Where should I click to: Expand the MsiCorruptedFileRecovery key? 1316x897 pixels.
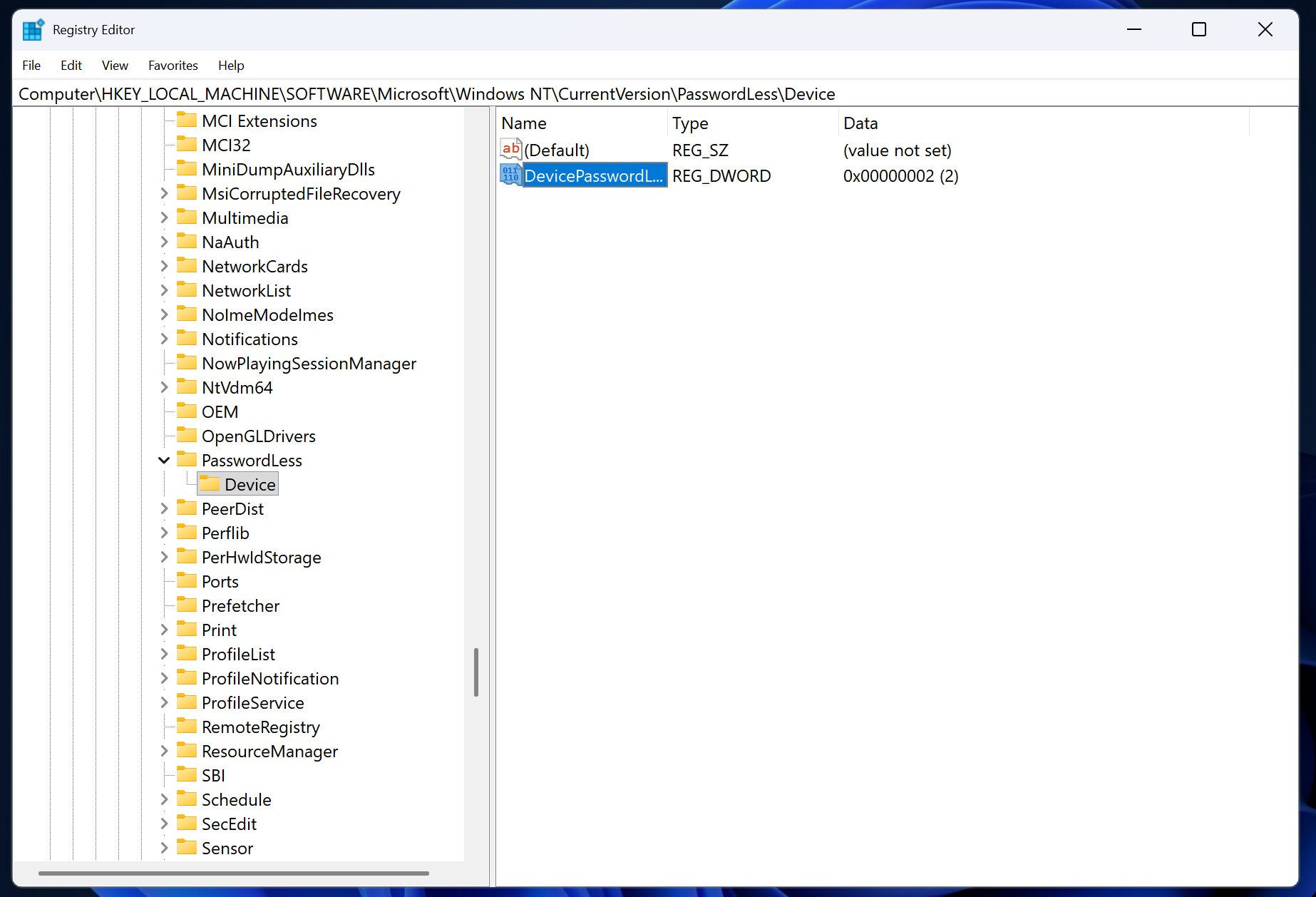coord(164,193)
